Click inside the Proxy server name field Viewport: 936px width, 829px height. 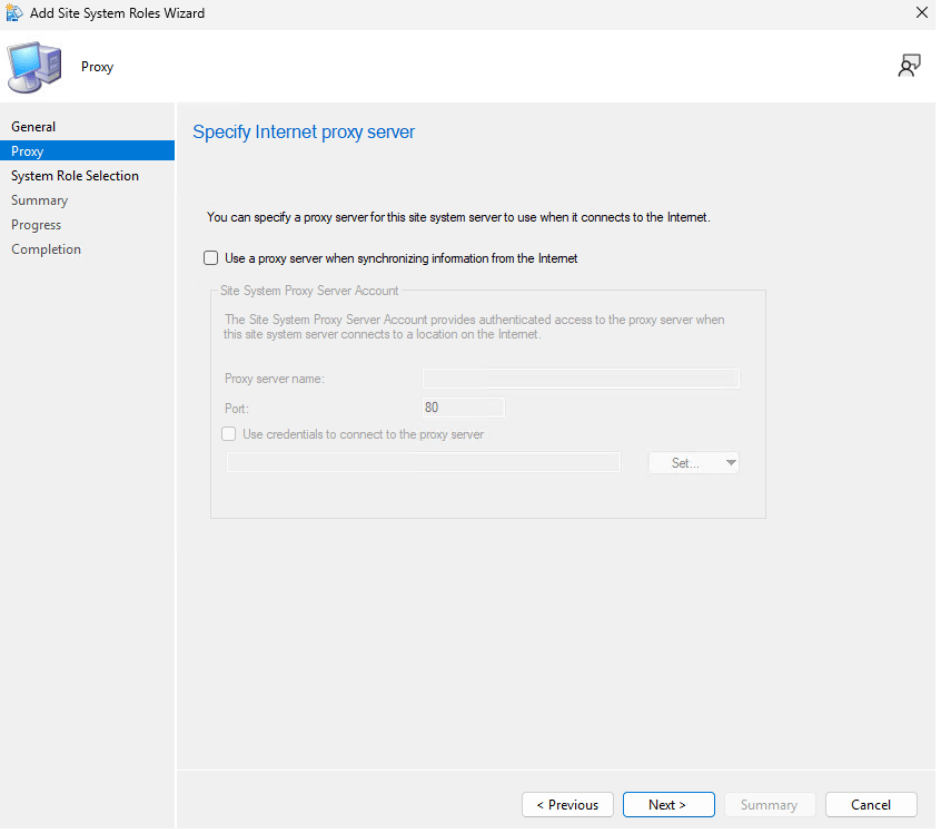pos(581,378)
